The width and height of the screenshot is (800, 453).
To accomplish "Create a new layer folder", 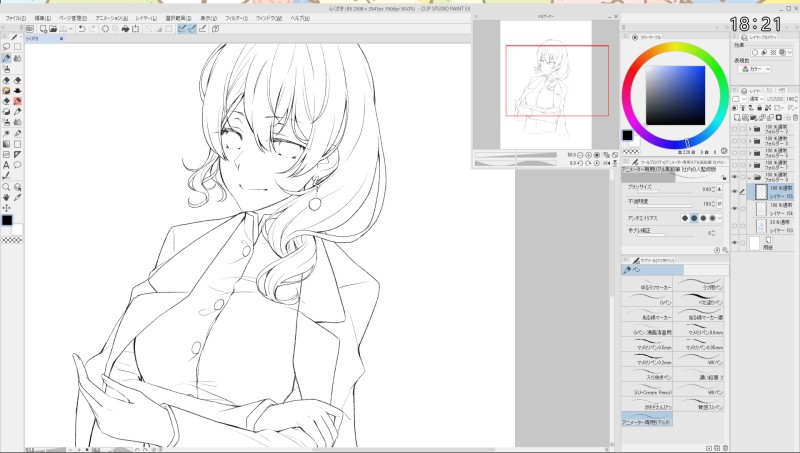I will point(753,117).
